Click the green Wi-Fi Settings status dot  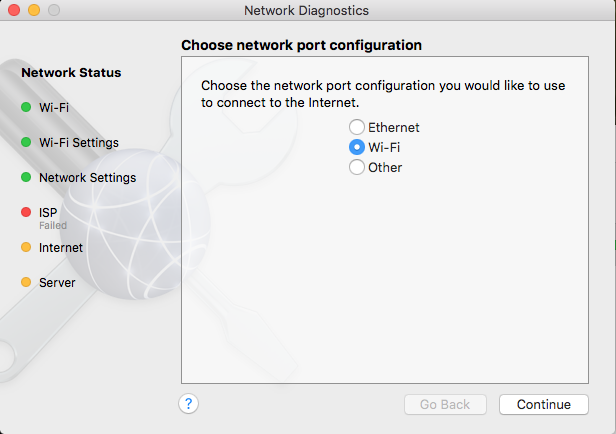(x=26, y=142)
